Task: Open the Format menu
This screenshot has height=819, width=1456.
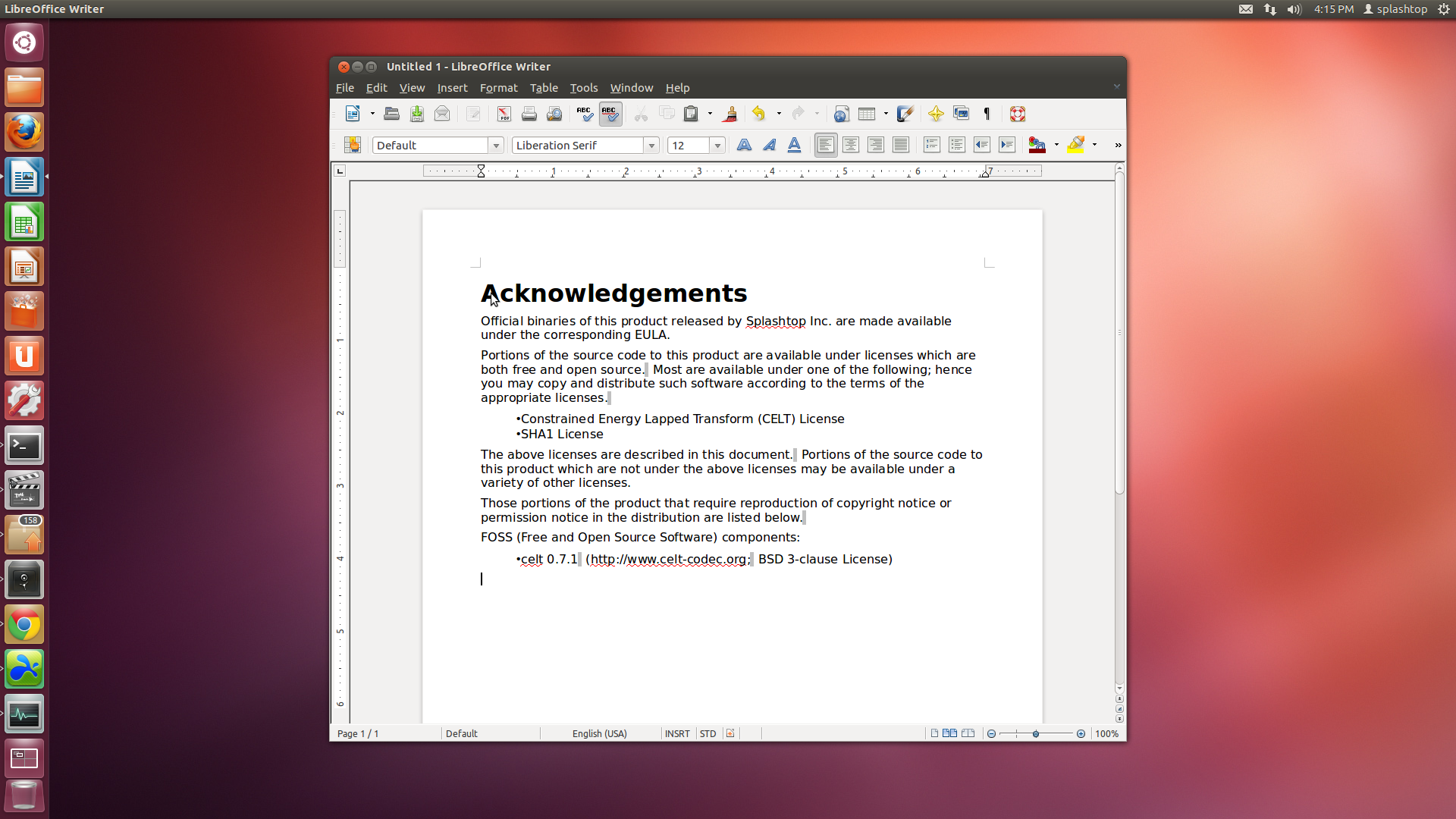Action: [498, 88]
